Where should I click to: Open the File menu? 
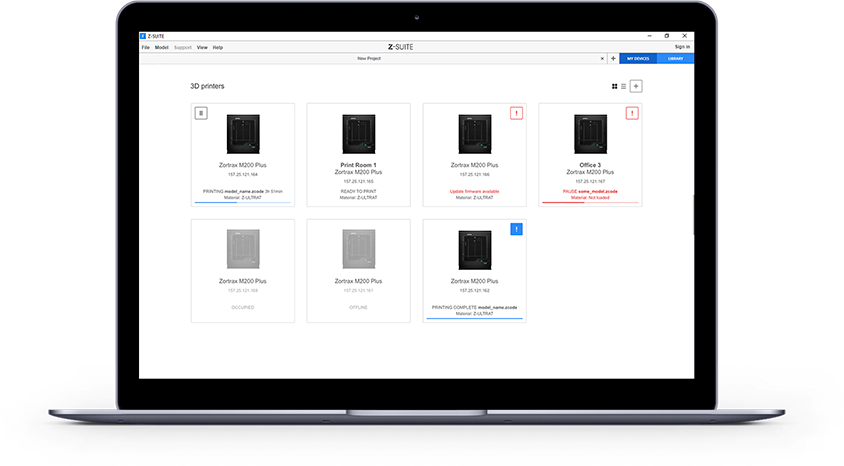[x=146, y=47]
